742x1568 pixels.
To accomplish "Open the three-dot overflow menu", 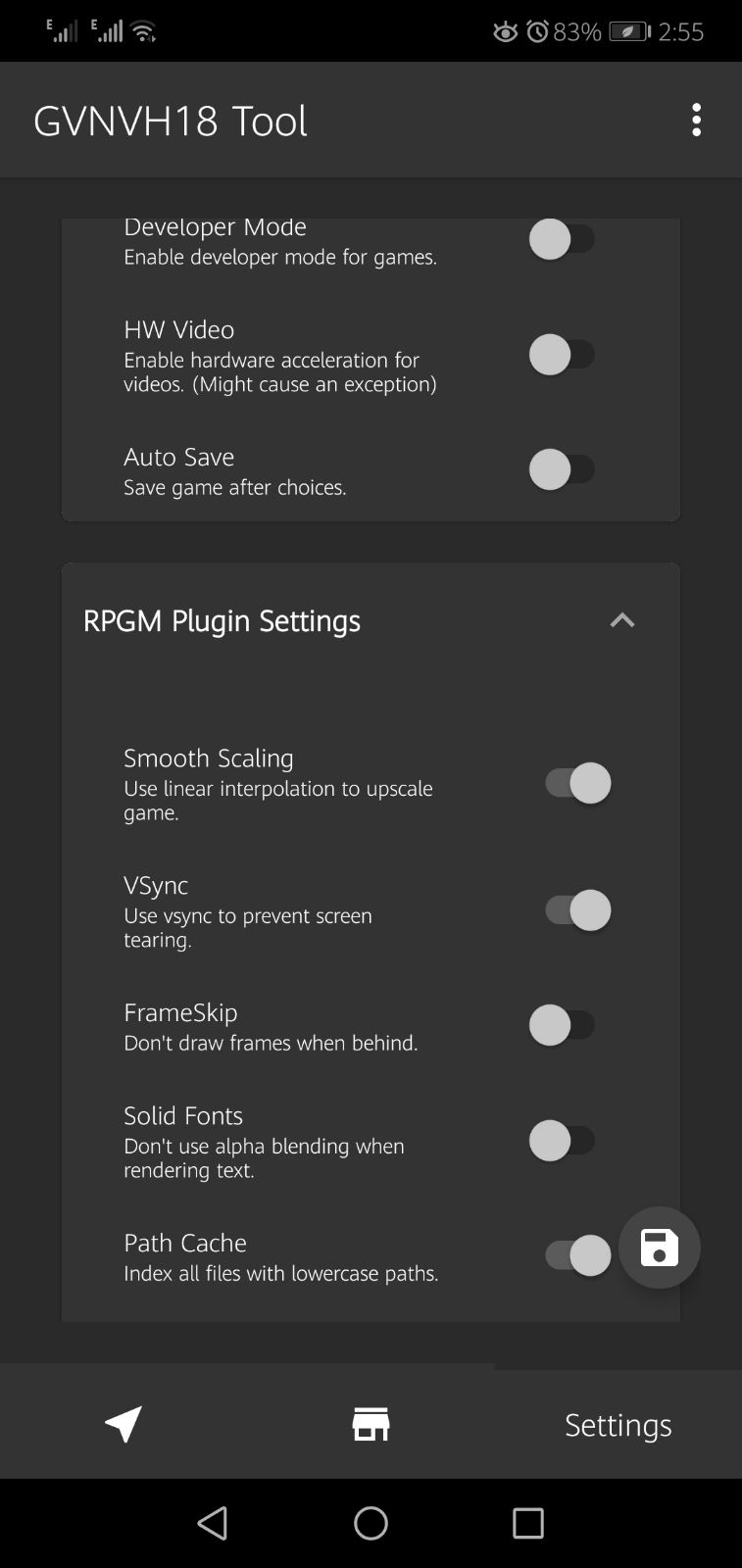I will 696,120.
